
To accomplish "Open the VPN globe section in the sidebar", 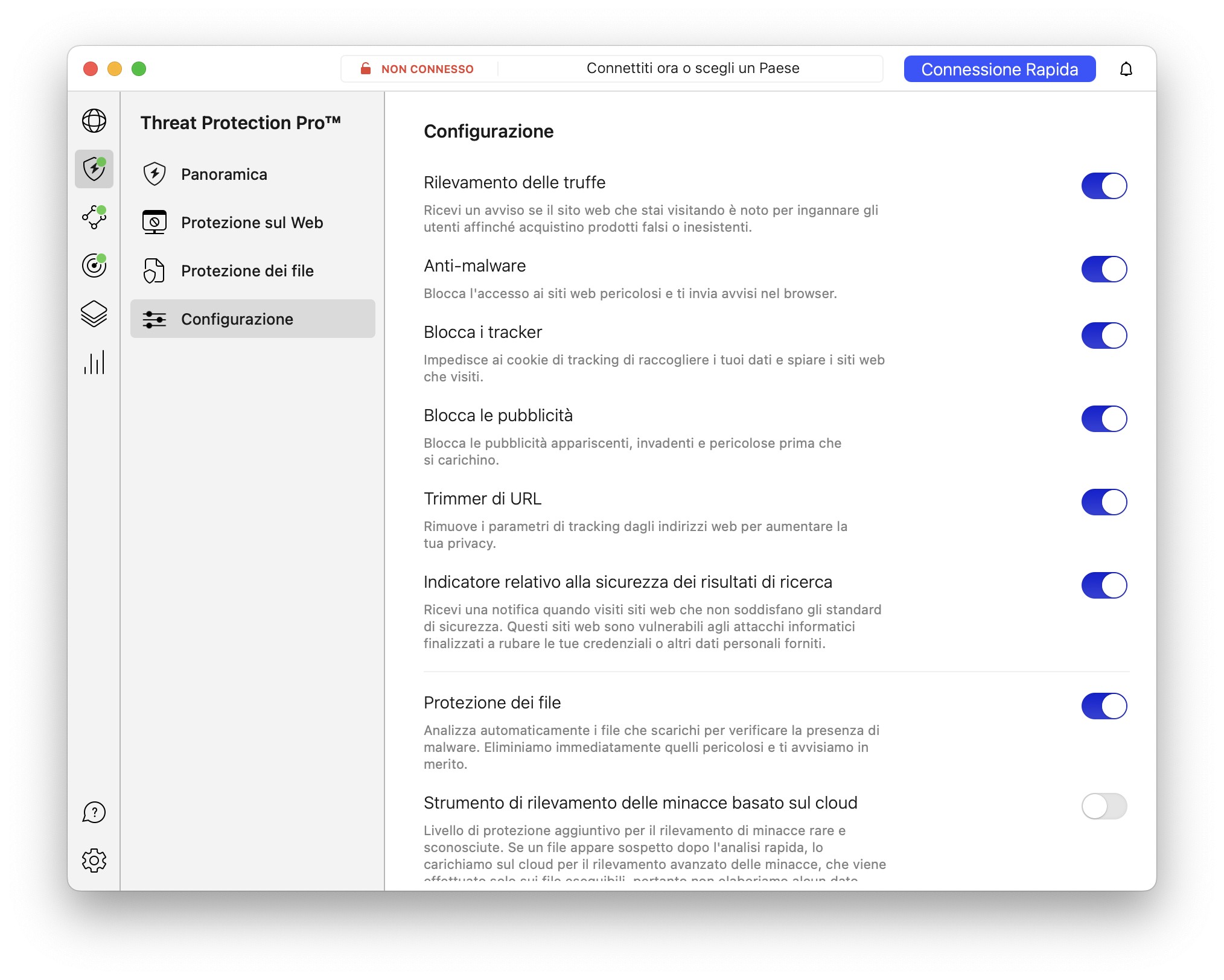I will (94, 121).
